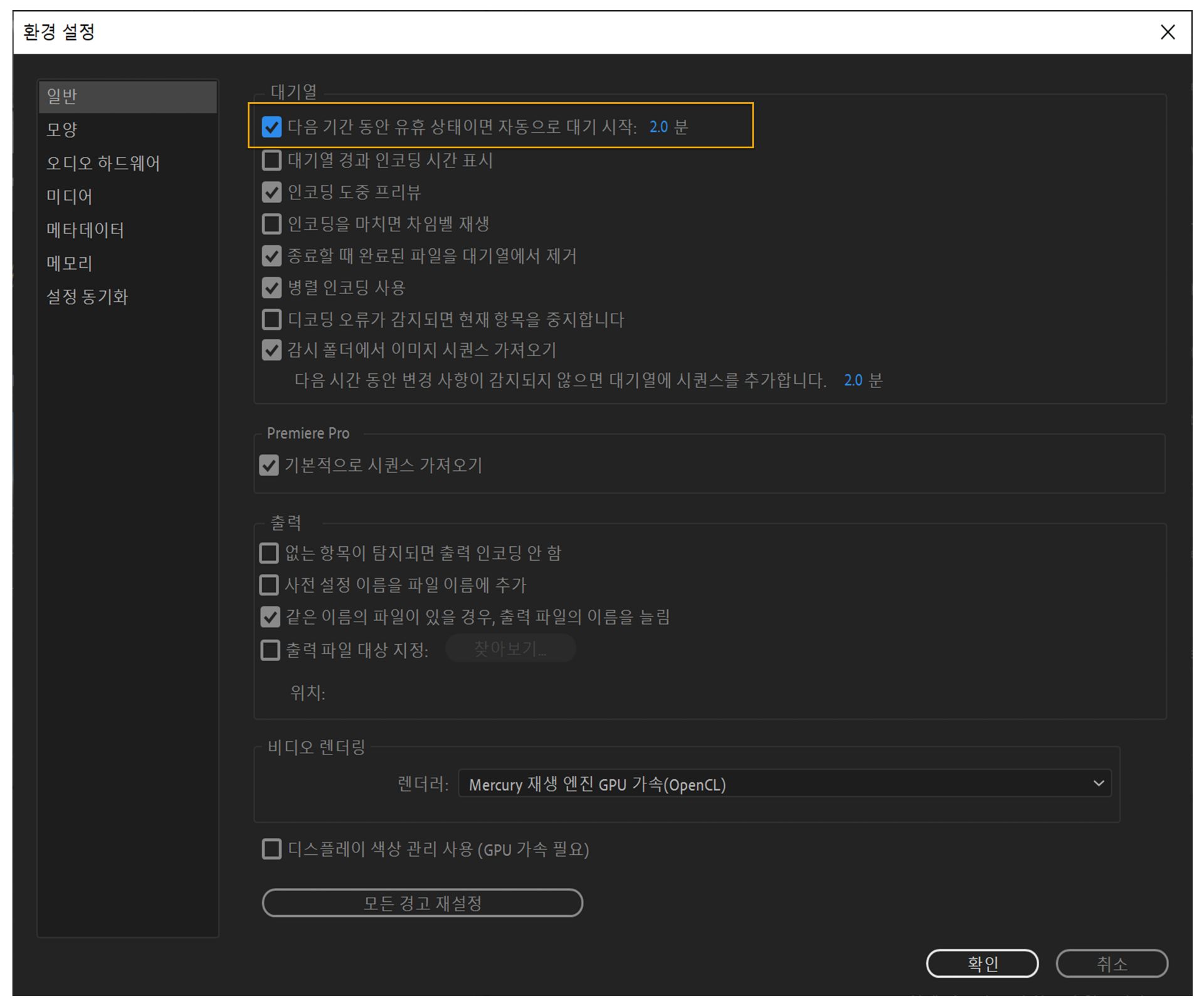Image resolution: width=1204 pixels, height=1006 pixels.
Task: Click the 모든 경고 재설정 button
Action: [422, 903]
